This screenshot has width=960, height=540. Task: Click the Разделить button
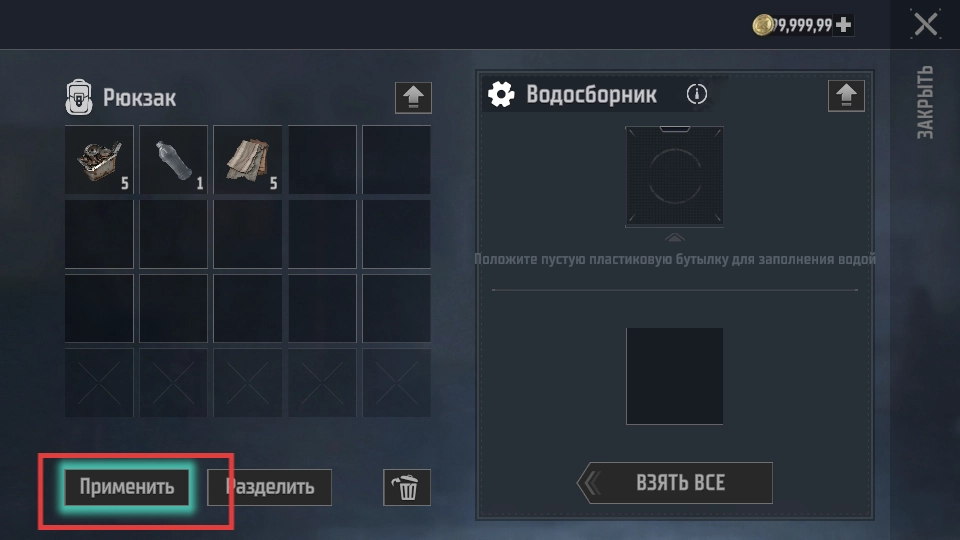tap(269, 487)
